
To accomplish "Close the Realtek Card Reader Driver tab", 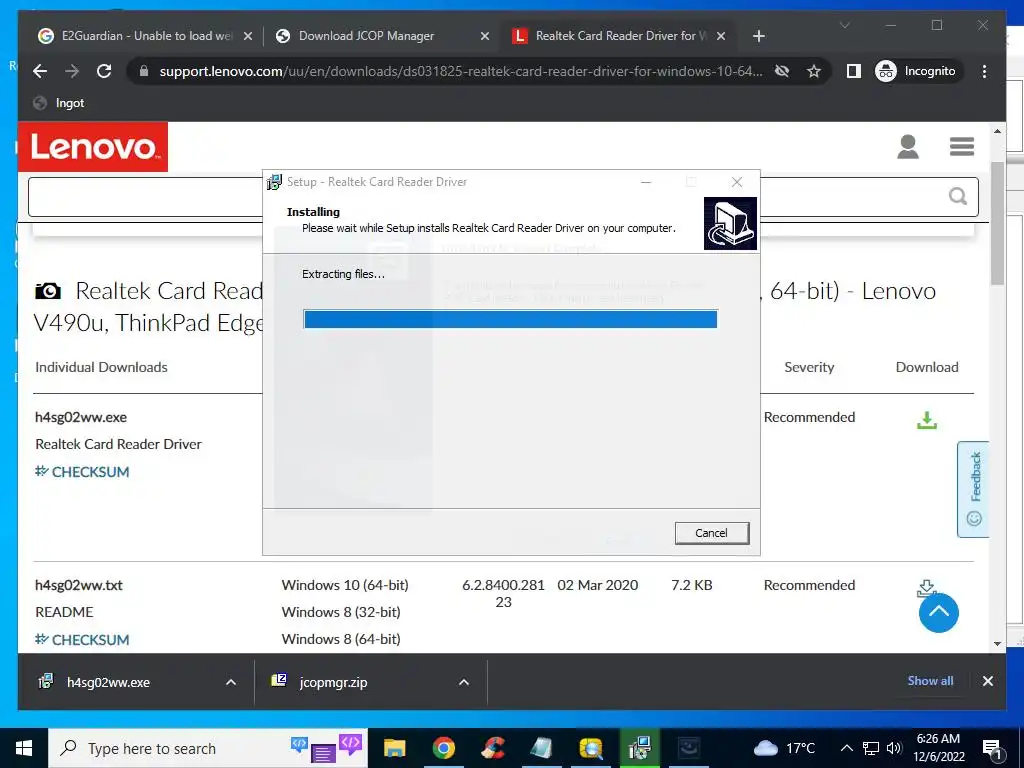I will pyautogui.click(x=721, y=37).
